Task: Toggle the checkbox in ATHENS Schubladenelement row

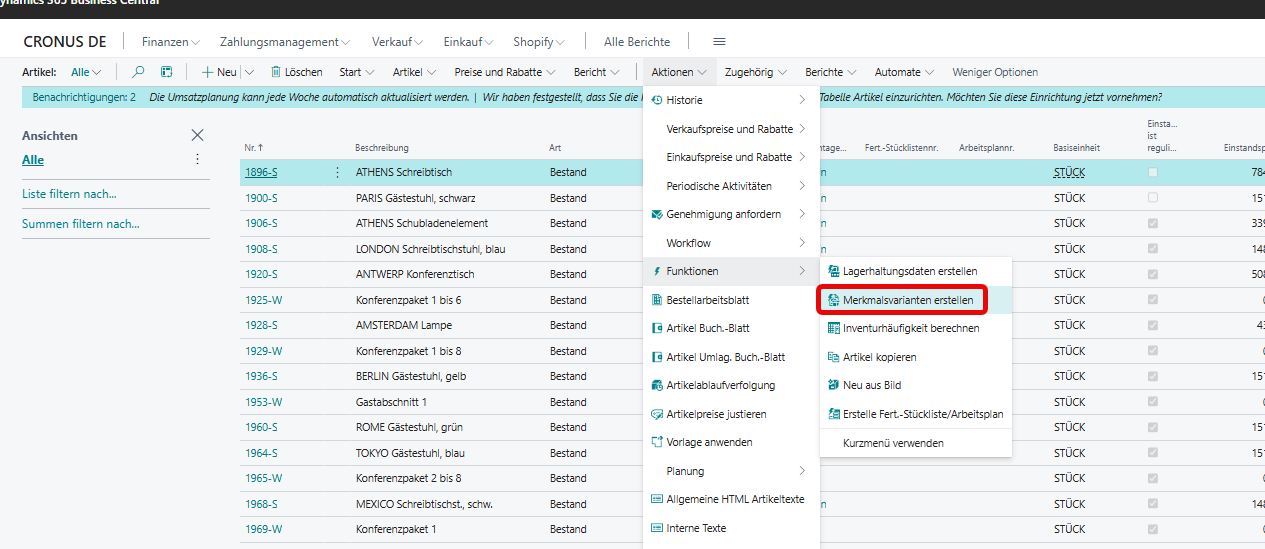Action: pos(1153,223)
